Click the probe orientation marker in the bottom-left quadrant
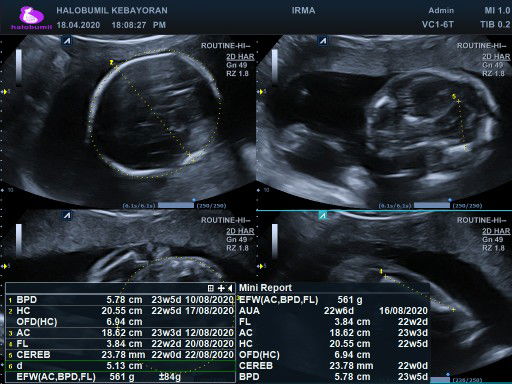The image size is (512, 384). 67,215
